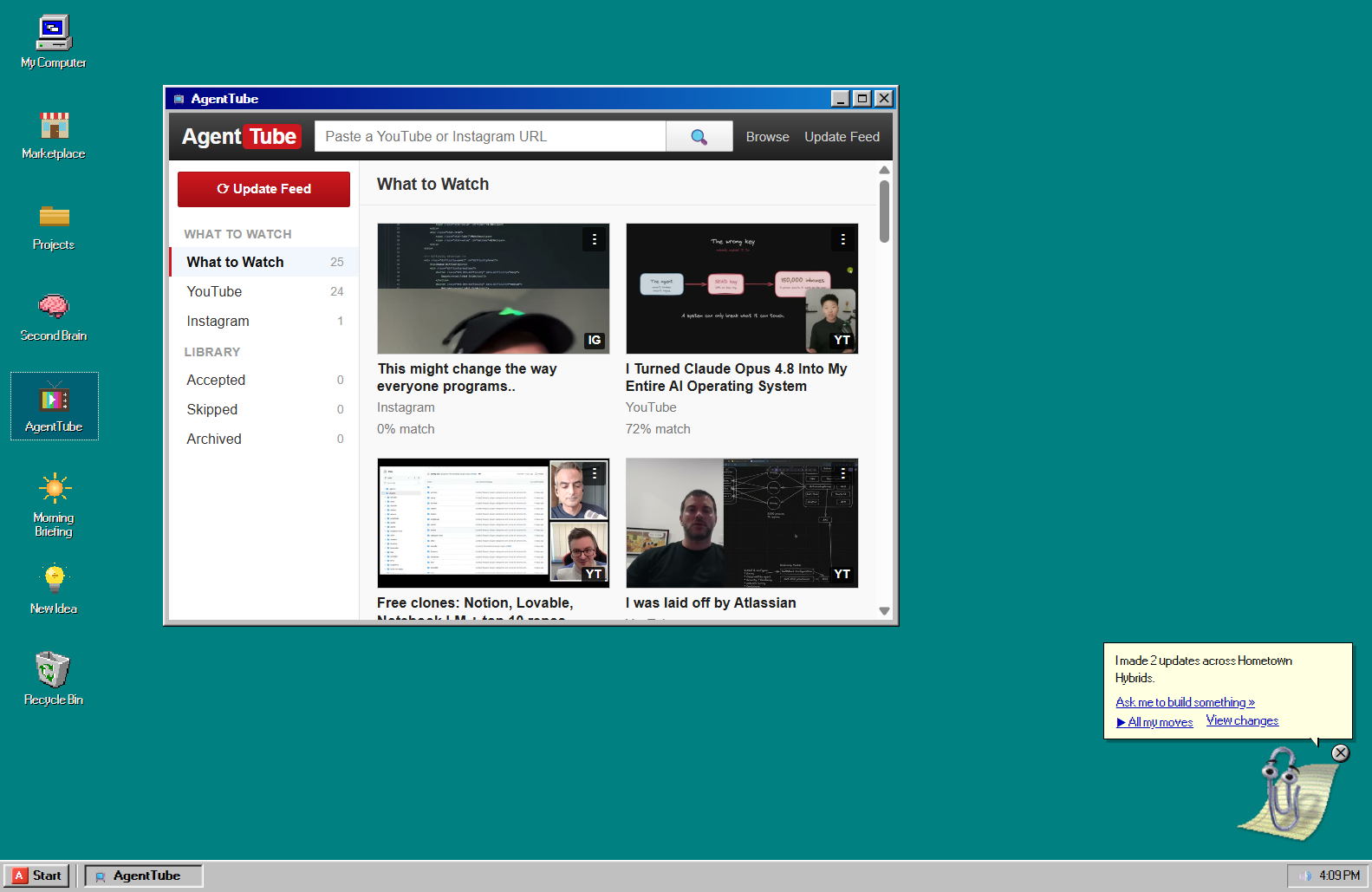The height and width of the screenshot is (892, 1372).
Task: Click the 4:09 PM clock
Action: [1339, 876]
